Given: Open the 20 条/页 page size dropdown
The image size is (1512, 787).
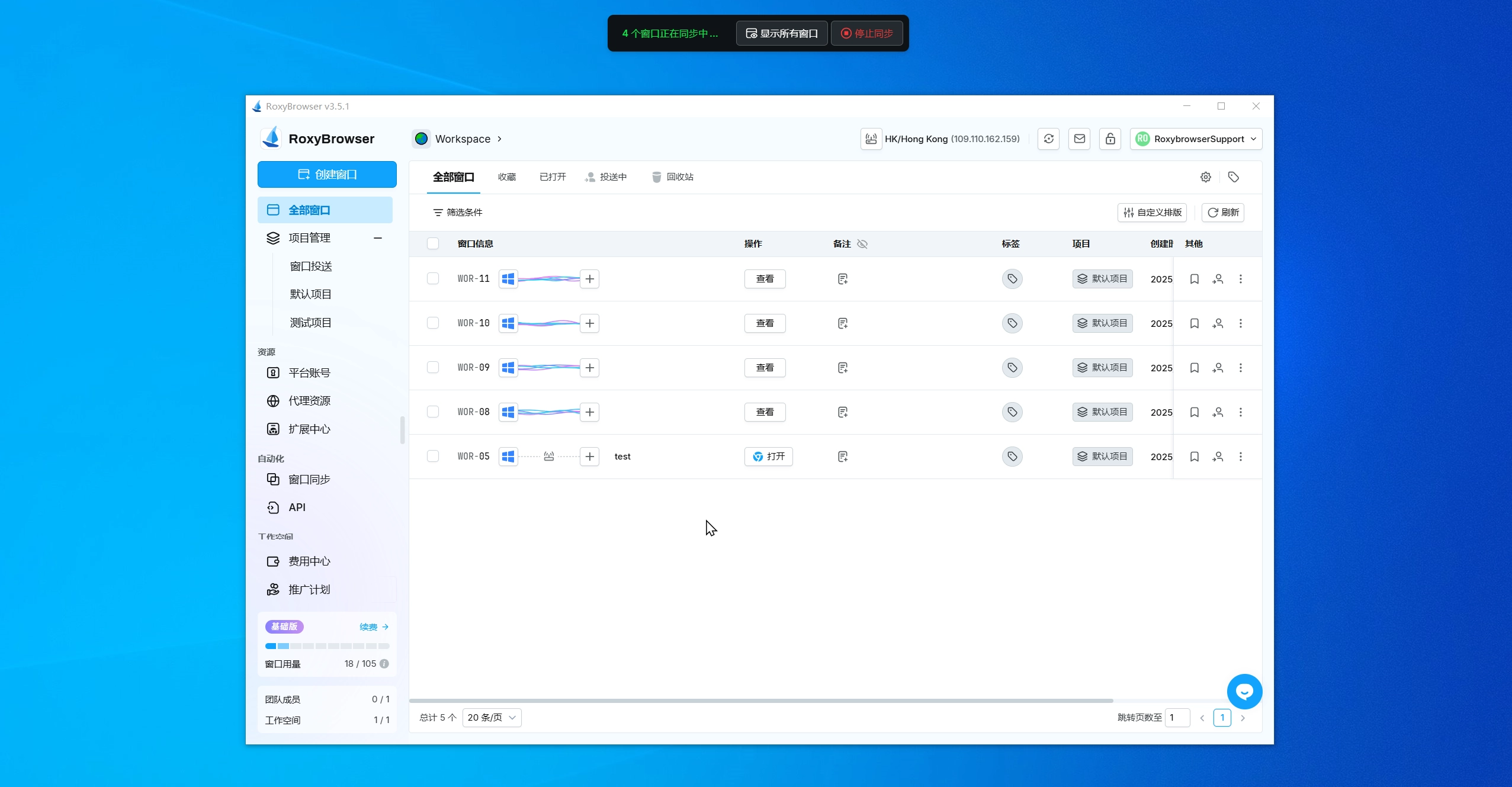Looking at the screenshot, I should pos(492,717).
